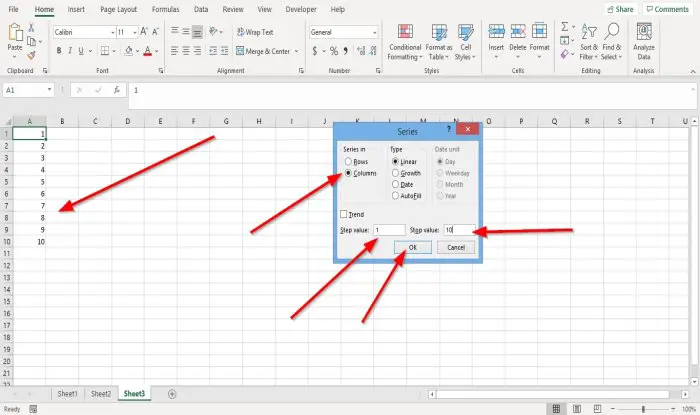Apply Percent Style format
Viewport: 700px width, 415px height.
(x=333, y=51)
